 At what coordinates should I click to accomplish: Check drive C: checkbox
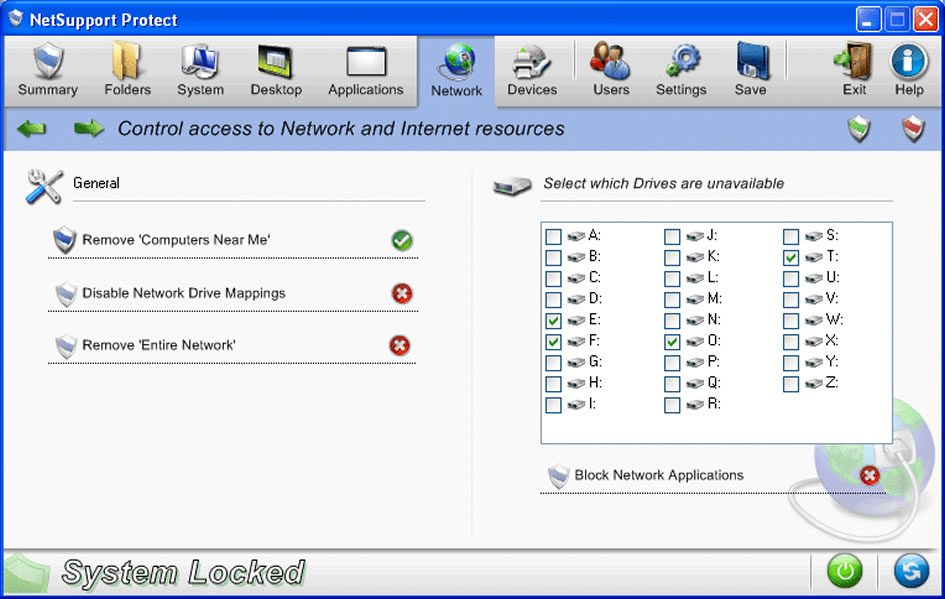[x=553, y=278]
